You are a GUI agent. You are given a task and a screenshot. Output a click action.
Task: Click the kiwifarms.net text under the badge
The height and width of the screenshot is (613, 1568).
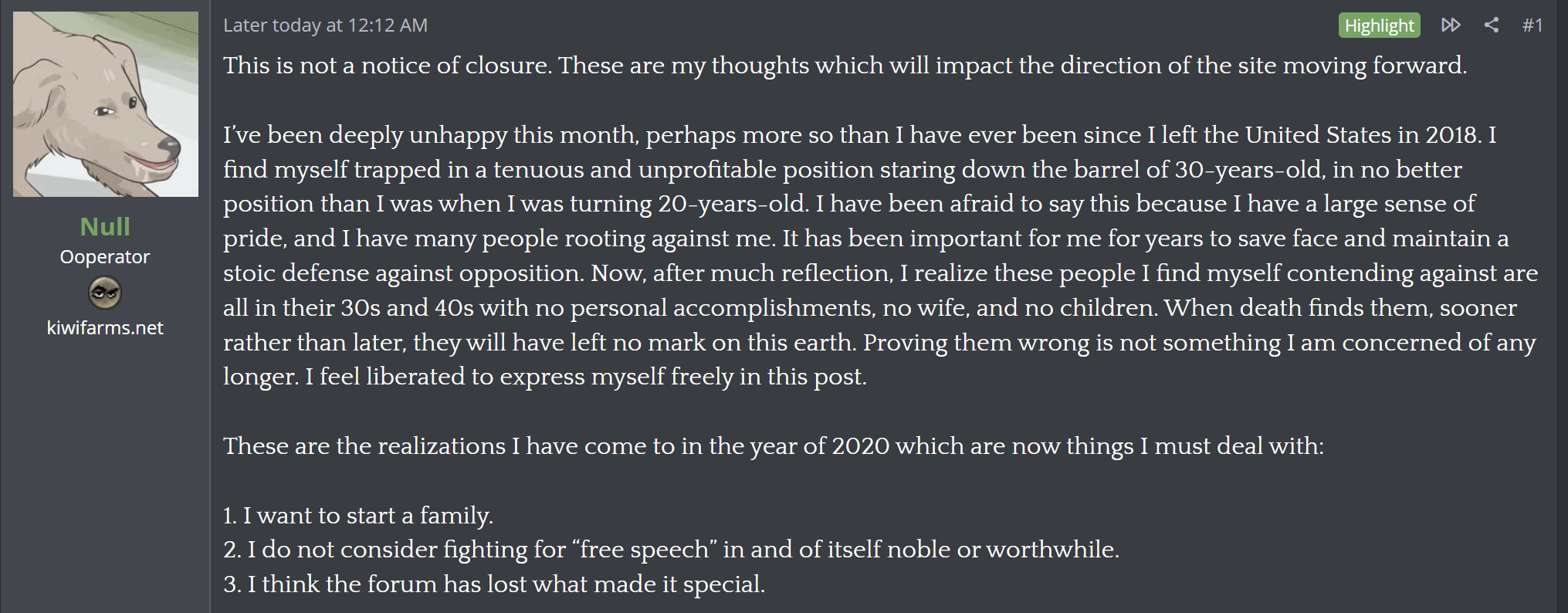click(105, 327)
